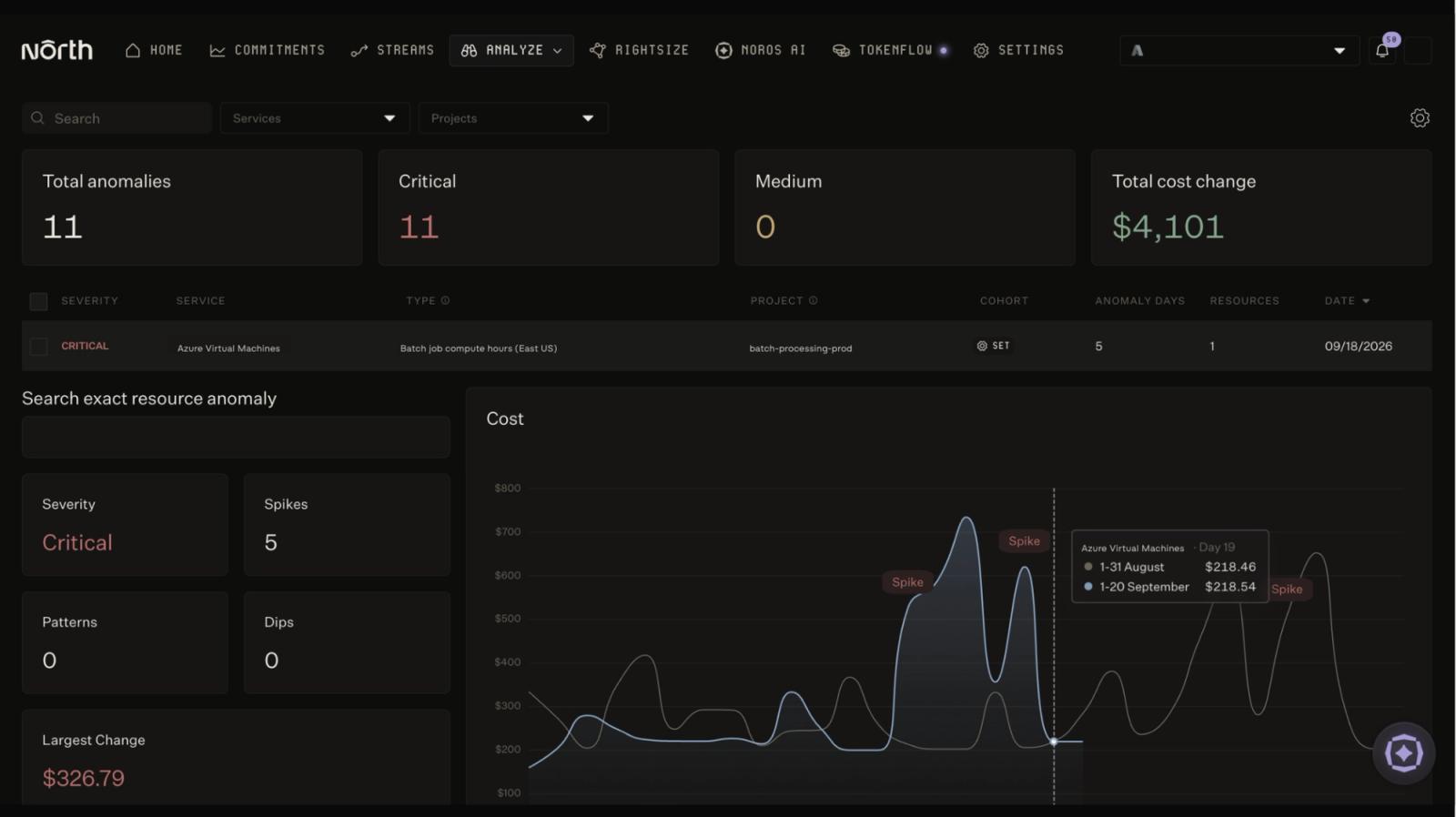Open the Projects dropdown
Image resolution: width=1456 pixels, height=817 pixels.
pos(513,118)
